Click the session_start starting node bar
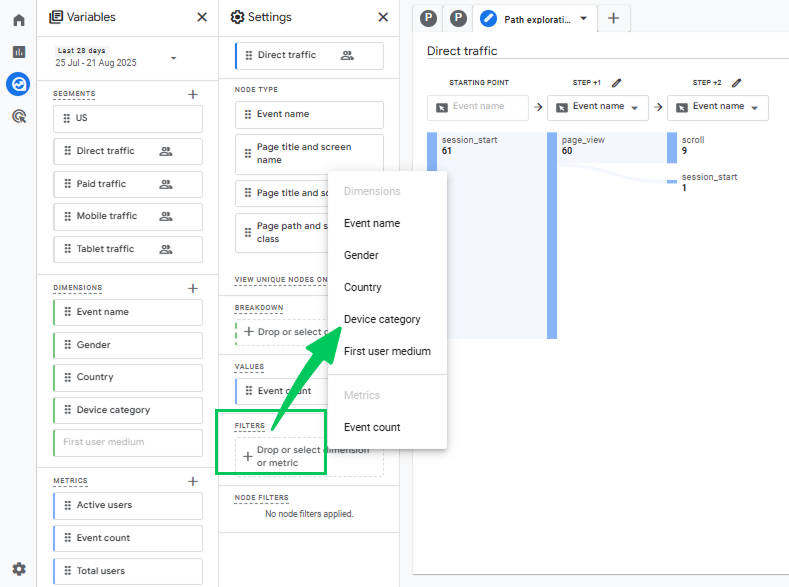Screen dimensions: 789x587 pos(432,151)
